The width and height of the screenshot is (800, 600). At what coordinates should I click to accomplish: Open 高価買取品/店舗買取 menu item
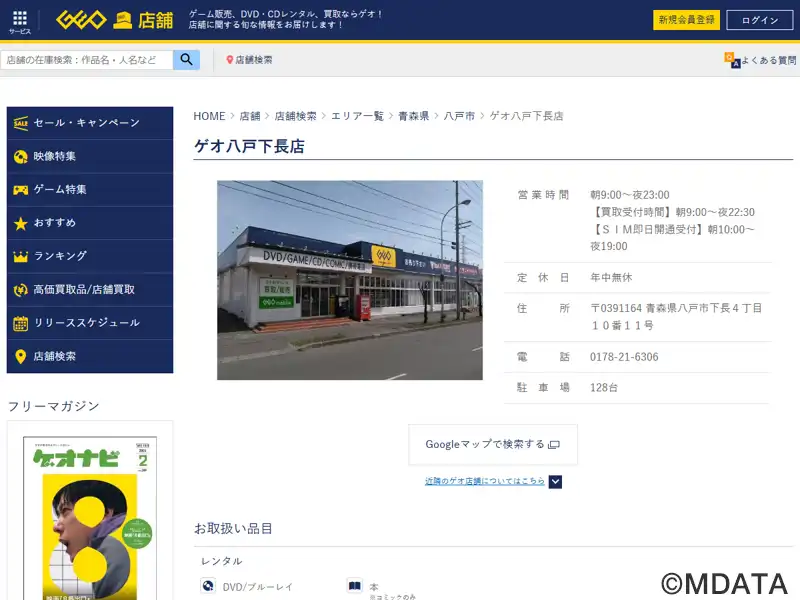tap(90, 290)
